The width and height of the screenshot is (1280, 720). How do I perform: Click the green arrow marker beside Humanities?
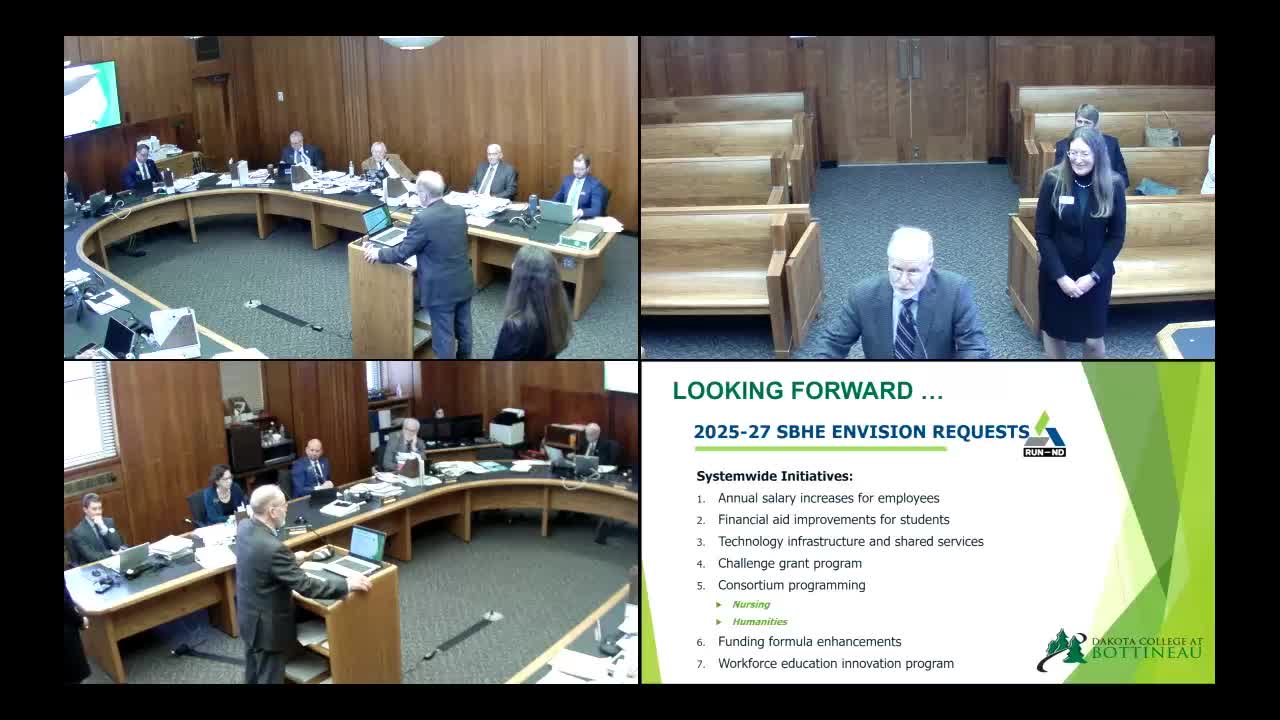pos(719,621)
